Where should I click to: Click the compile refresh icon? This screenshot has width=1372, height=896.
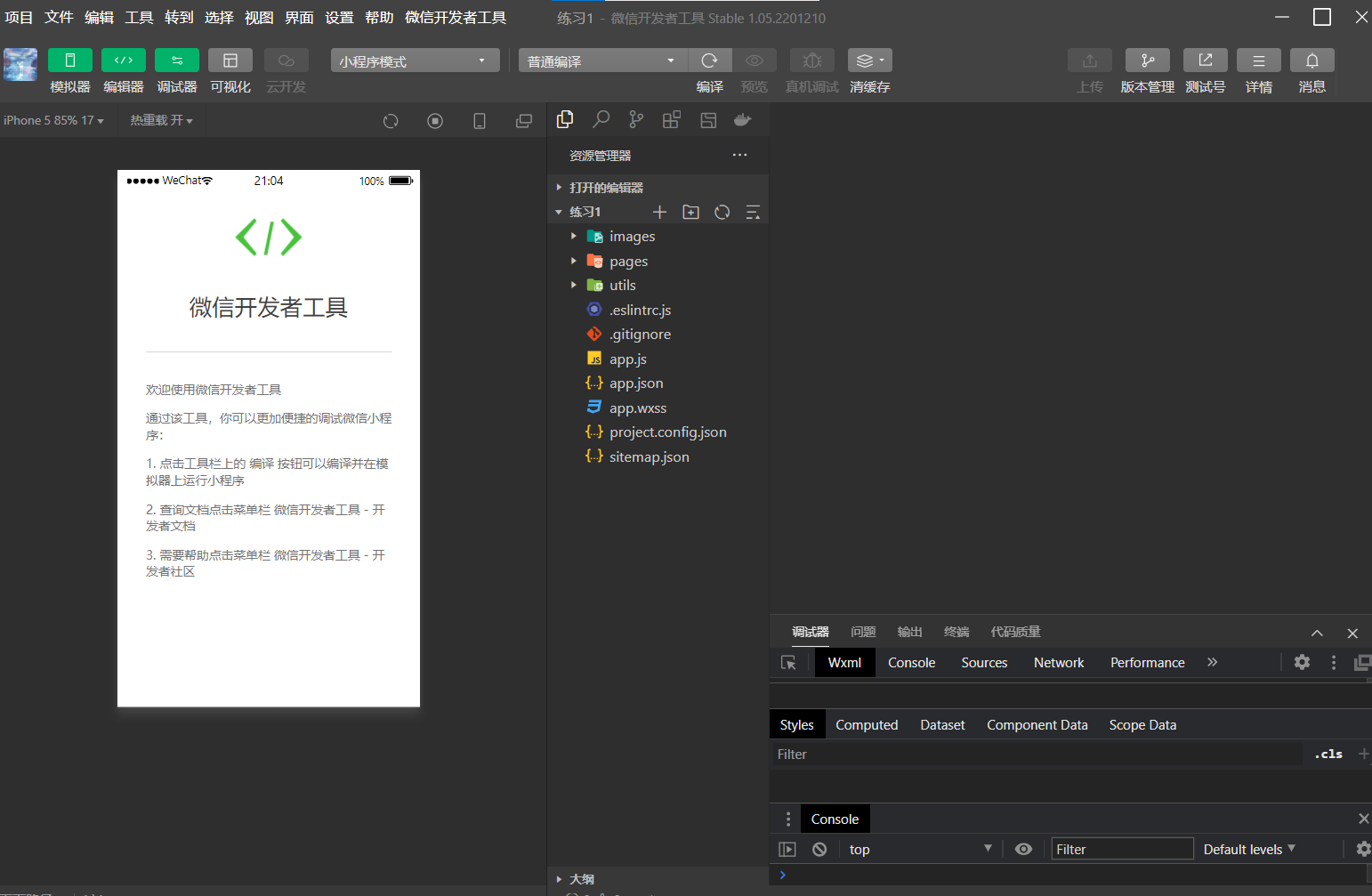709,60
